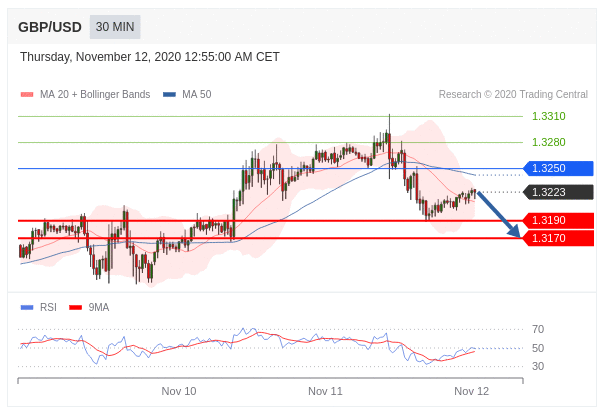This screenshot has width=604, height=413.
Task: Click the RSI 30 level label
Action: [538, 366]
